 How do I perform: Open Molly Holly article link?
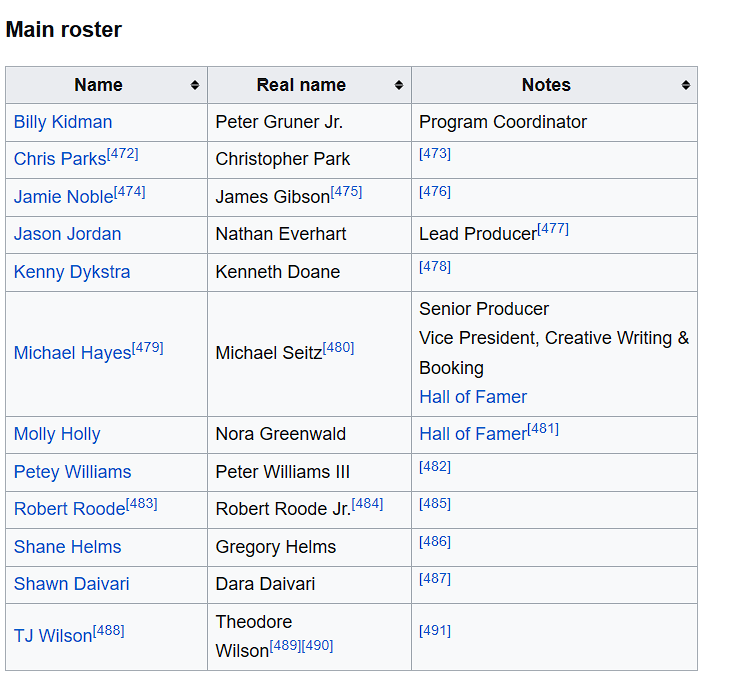pos(57,434)
